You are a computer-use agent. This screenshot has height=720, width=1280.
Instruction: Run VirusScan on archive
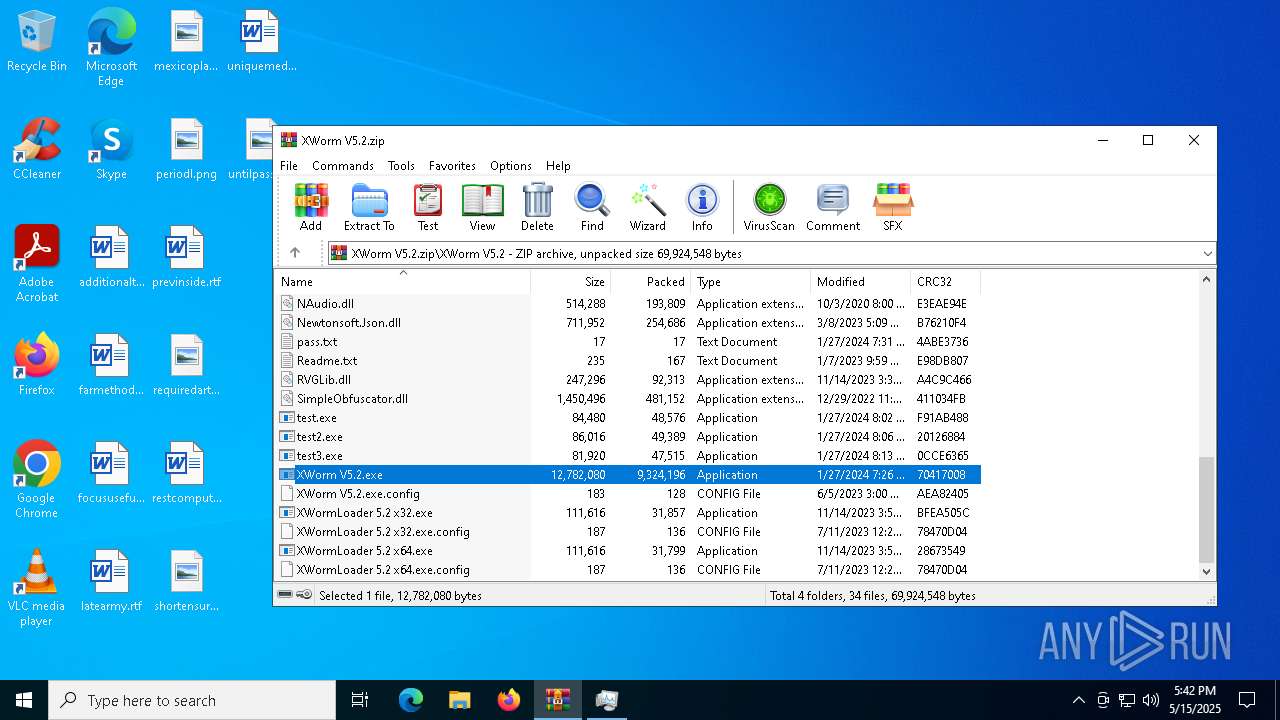coord(769,207)
